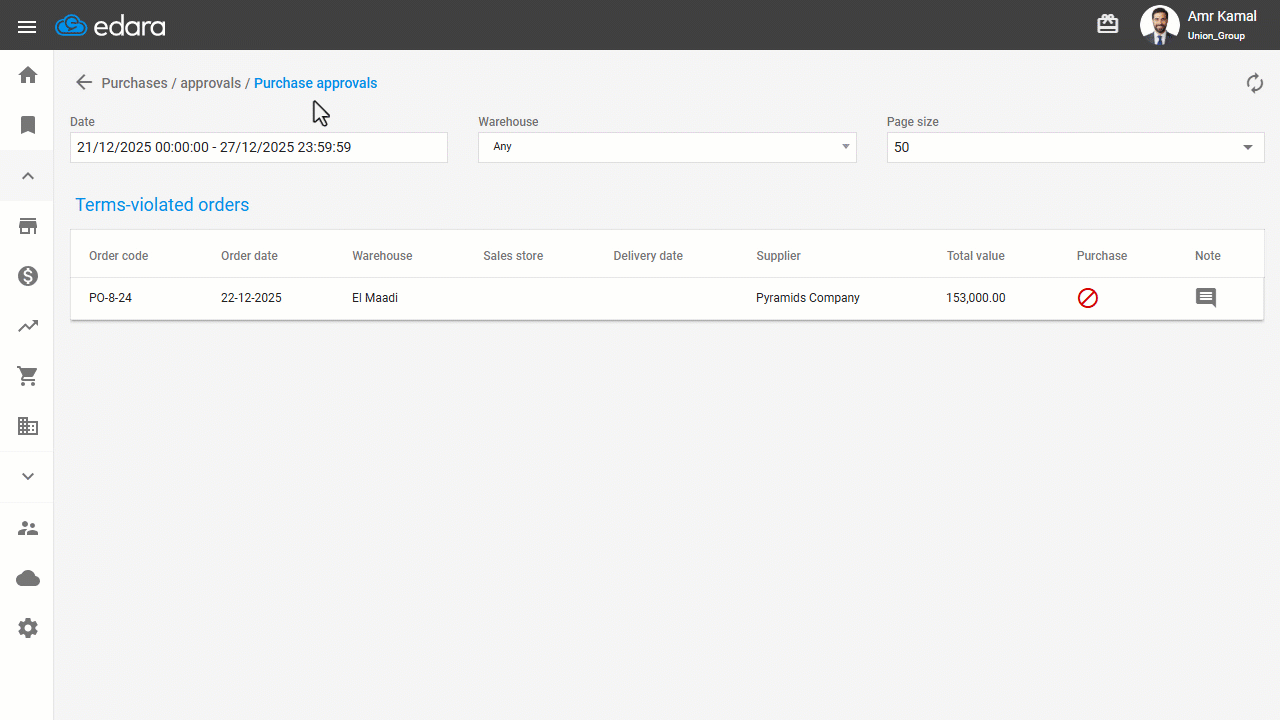The image size is (1280, 720).
Task: Expand sidebar section with down chevron
Action: click(28, 477)
